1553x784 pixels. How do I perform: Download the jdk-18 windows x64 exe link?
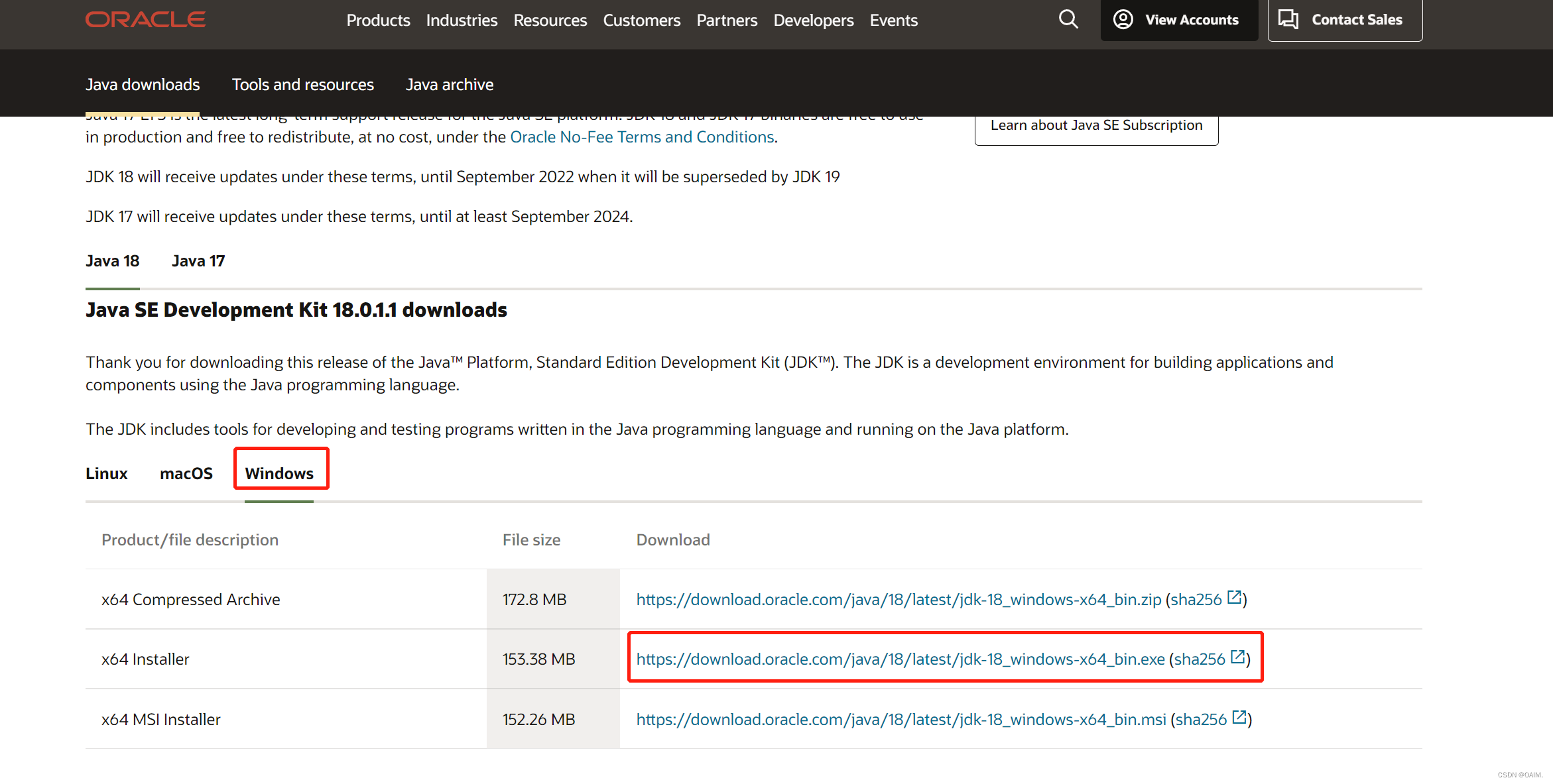901,659
